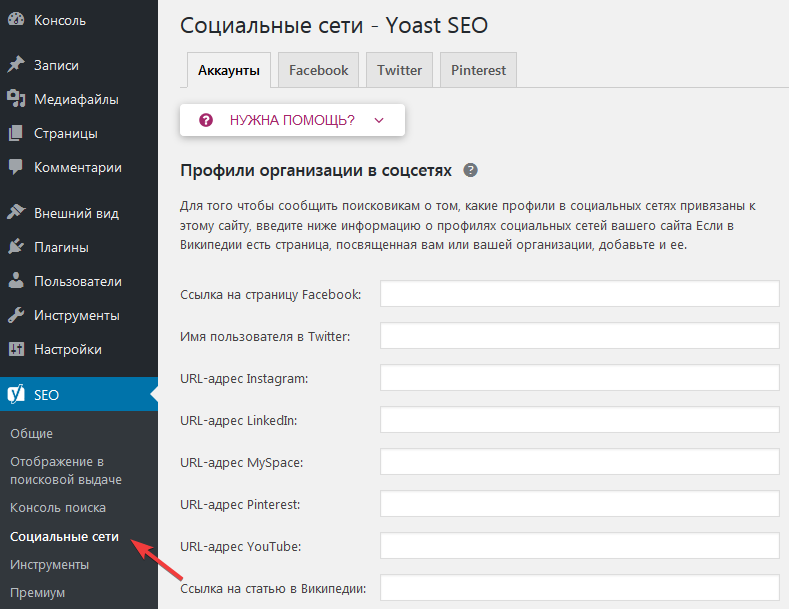Click the Нужна помощь? button text
This screenshot has height=609, width=789.
coord(292,120)
